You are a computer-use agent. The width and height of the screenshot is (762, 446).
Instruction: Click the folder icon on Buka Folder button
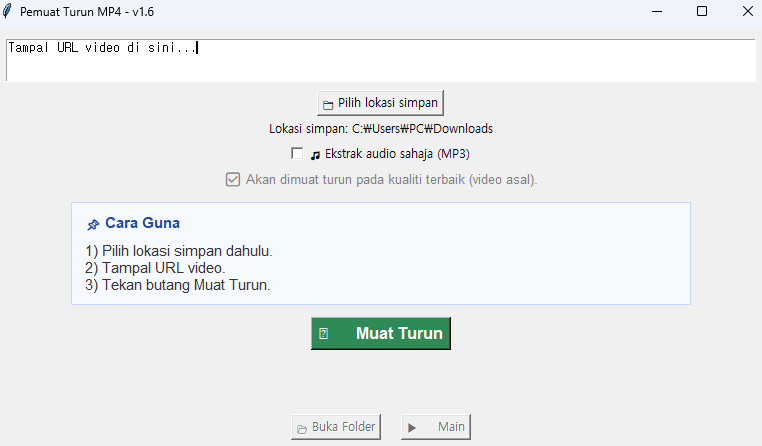[301, 428]
